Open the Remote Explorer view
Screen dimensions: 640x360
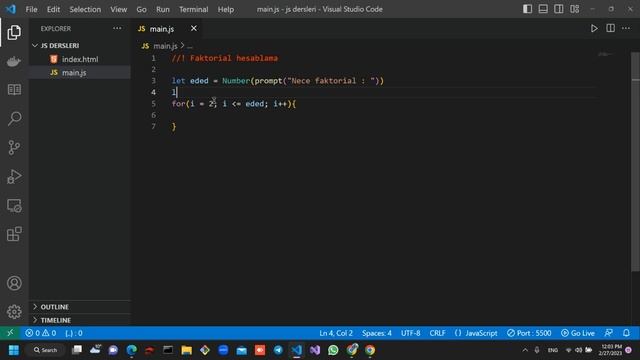pyautogui.click(x=14, y=205)
